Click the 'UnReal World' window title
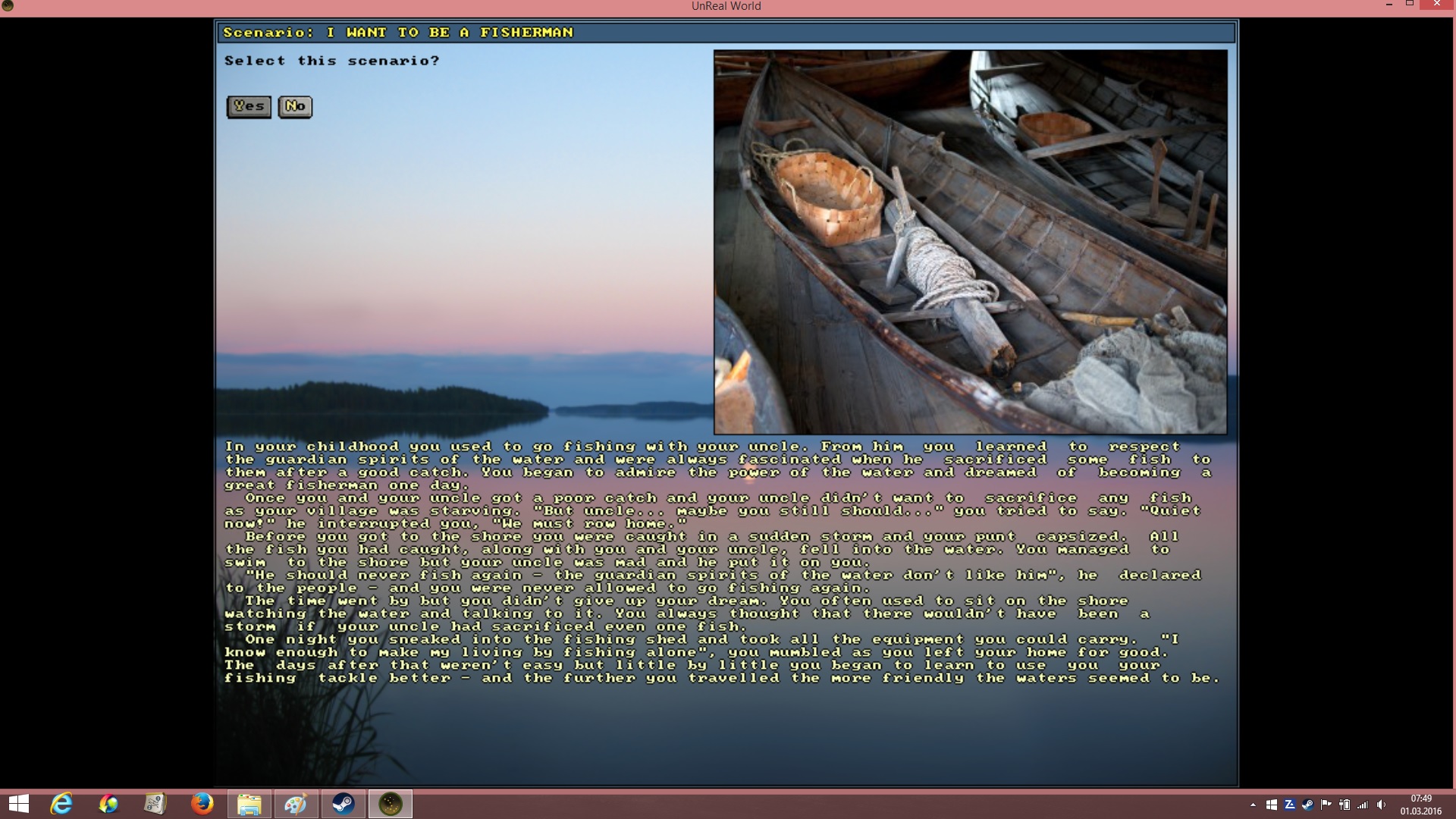Screen dimensions: 1456x819 coord(726,6)
